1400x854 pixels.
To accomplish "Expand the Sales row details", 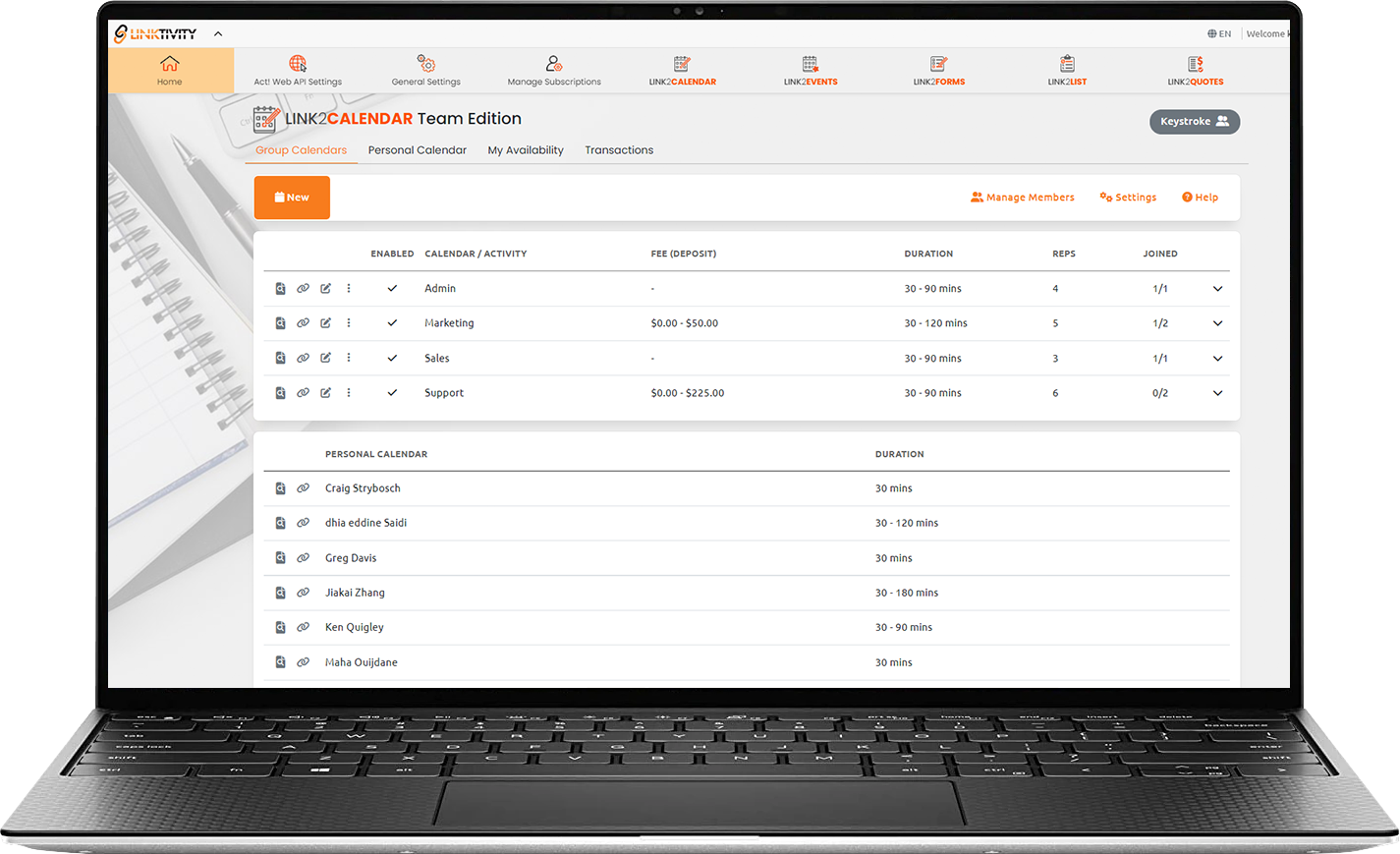I will pyautogui.click(x=1218, y=359).
